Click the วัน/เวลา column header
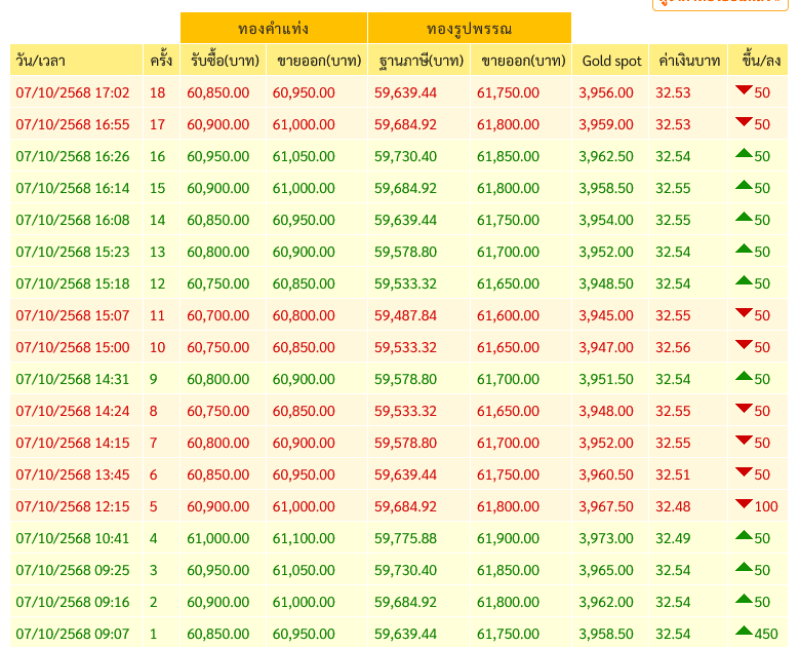The width and height of the screenshot is (800, 647). coord(41,61)
